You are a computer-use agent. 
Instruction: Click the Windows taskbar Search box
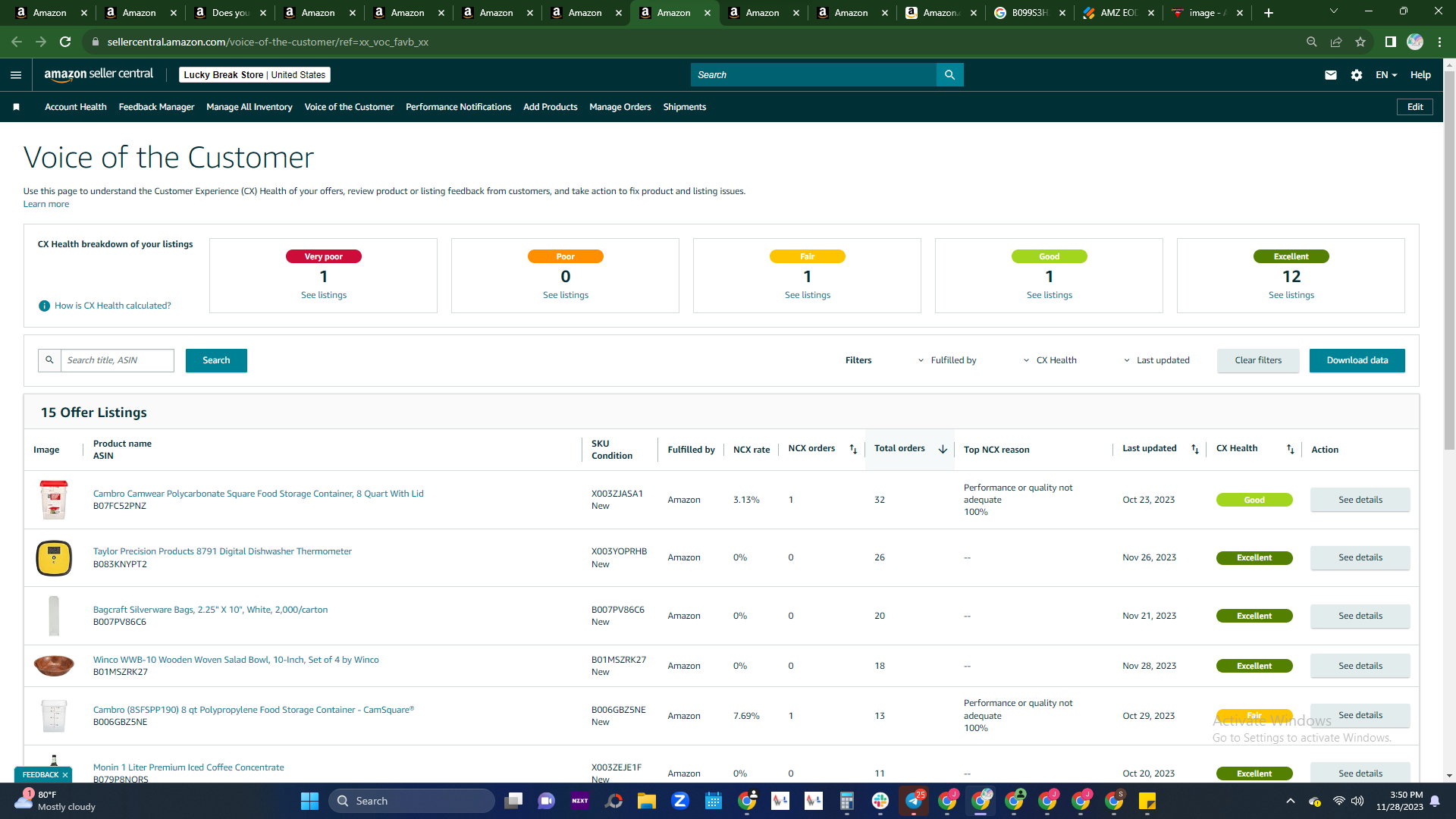pyautogui.click(x=412, y=801)
